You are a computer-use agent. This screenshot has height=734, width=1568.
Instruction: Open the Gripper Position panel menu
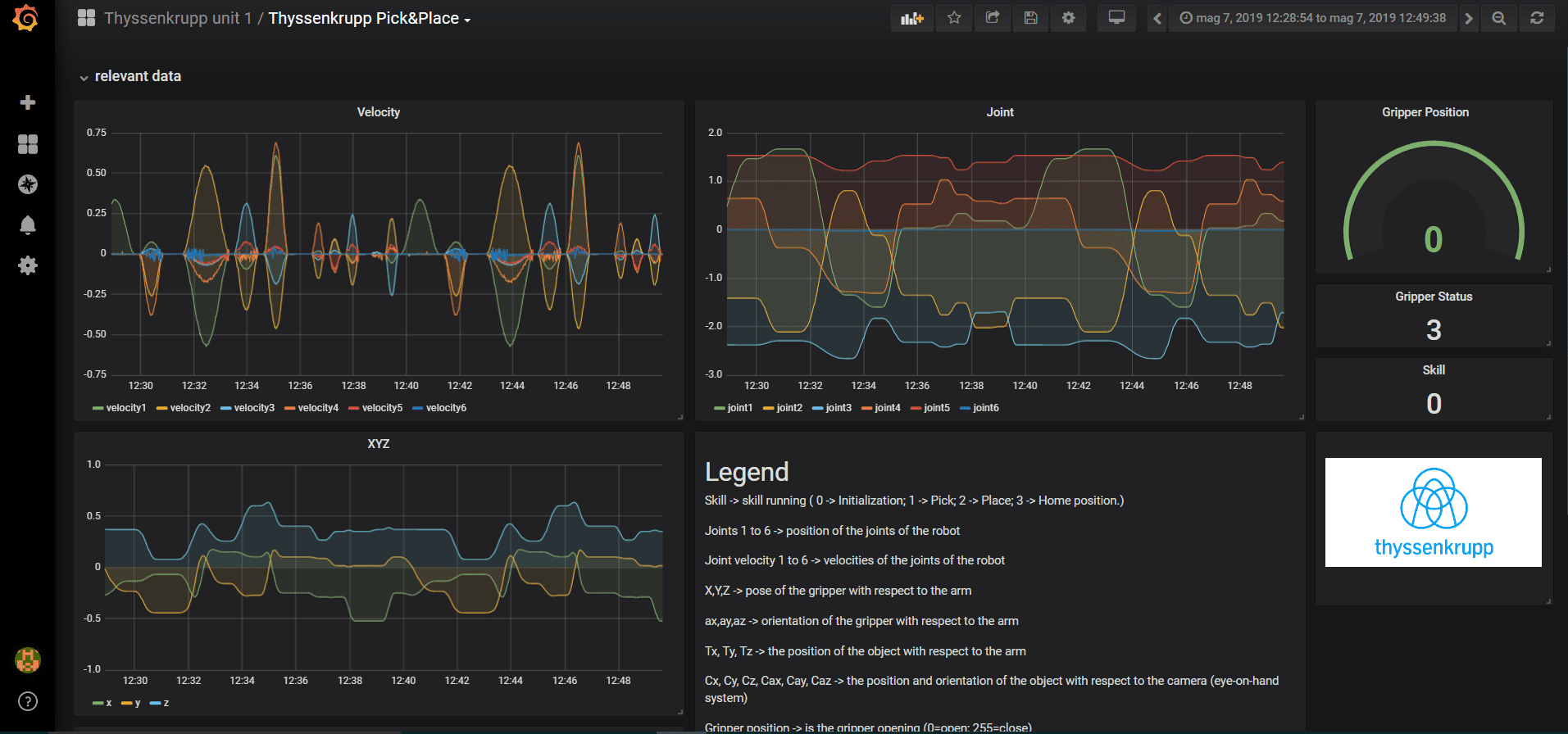tap(1425, 112)
